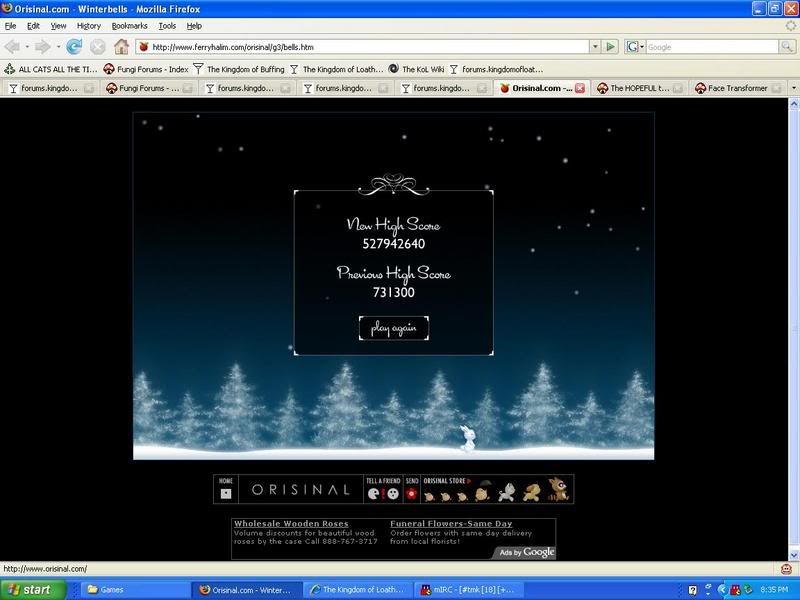Click the green Go arrow beside the address bar

coord(610,47)
